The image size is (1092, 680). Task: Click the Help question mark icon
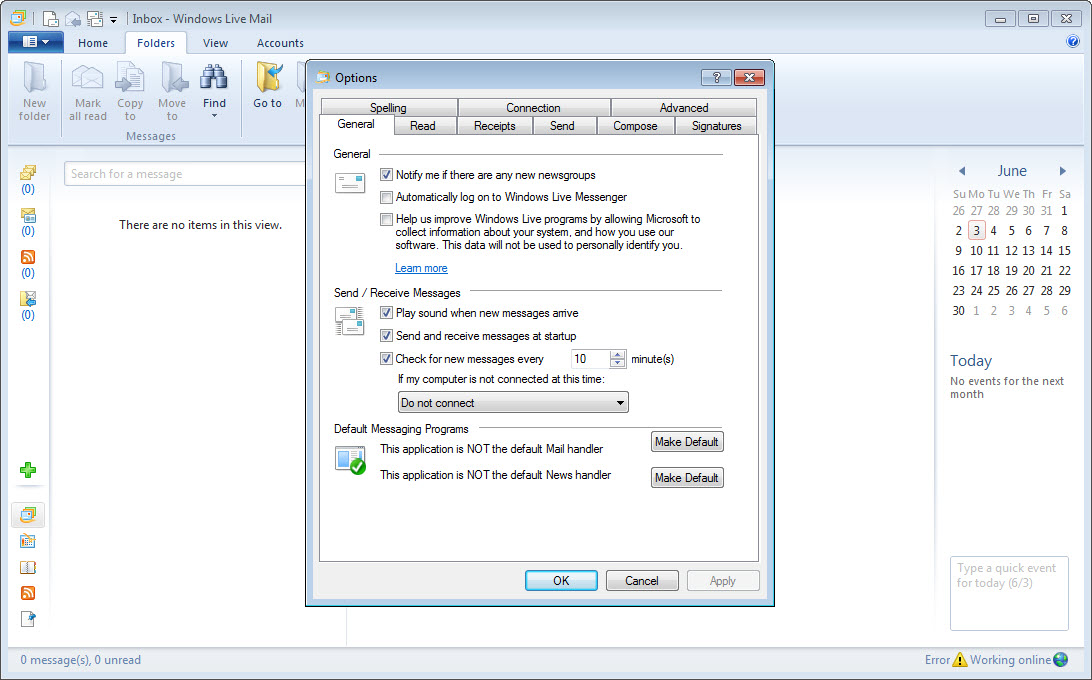(1073, 42)
